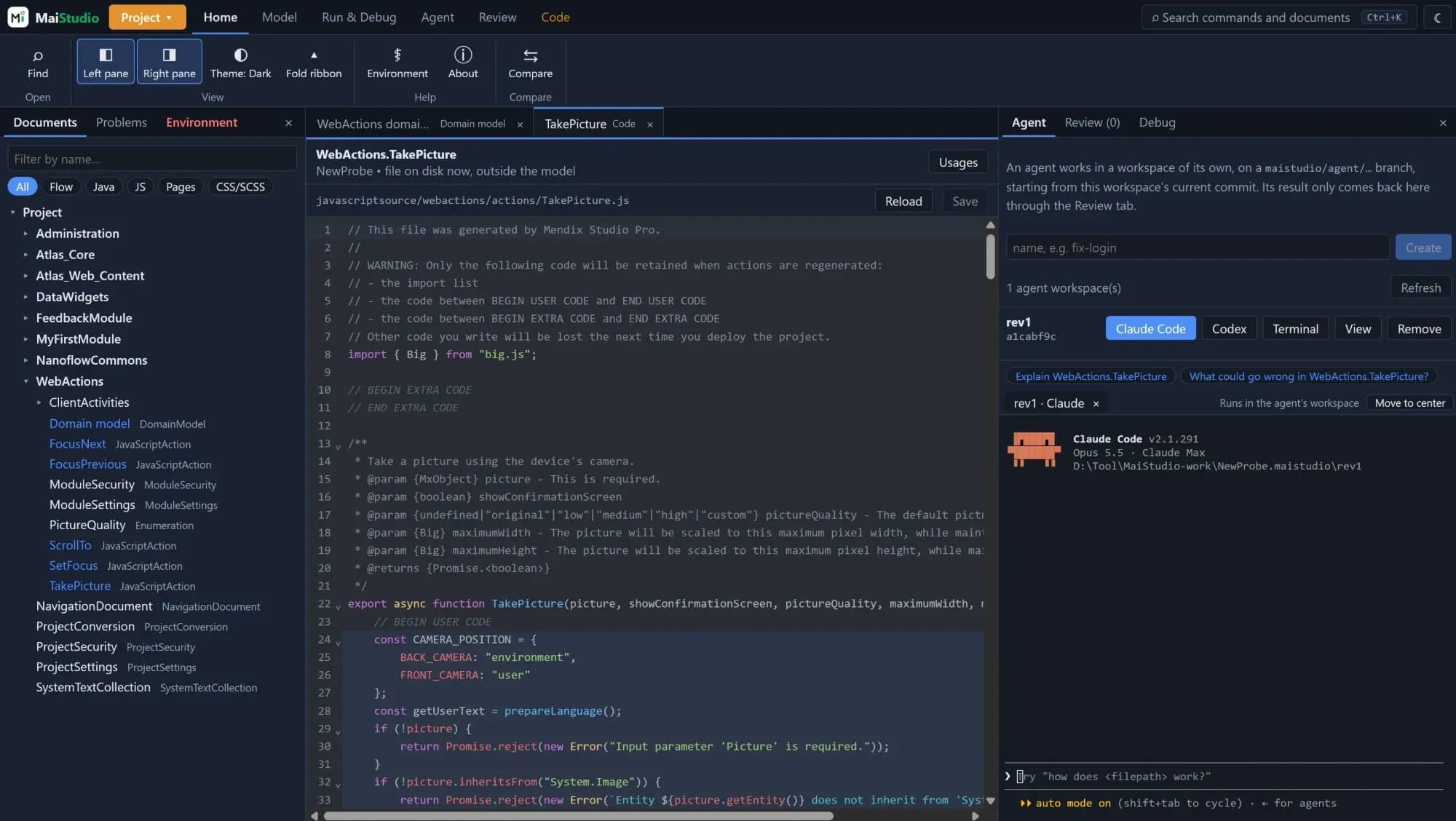The height and width of the screenshot is (821, 1456).
Task: Click the vertical code scrollbar thumb
Action: click(x=990, y=255)
